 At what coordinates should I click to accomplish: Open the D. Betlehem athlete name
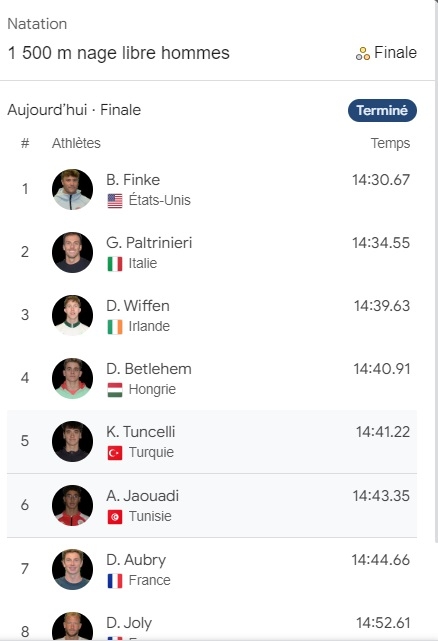point(149,369)
